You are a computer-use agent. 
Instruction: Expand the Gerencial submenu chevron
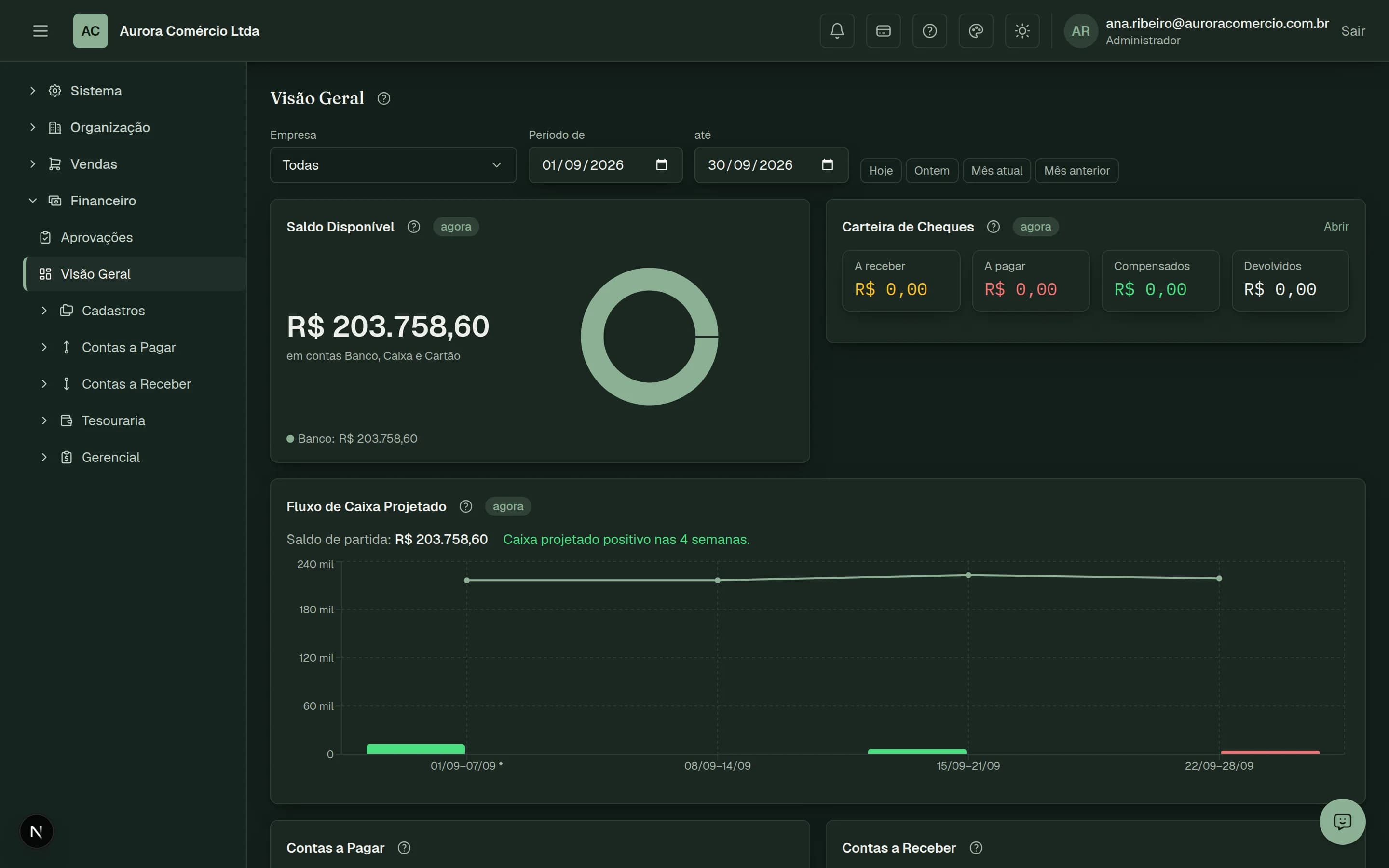click(44, 458)
